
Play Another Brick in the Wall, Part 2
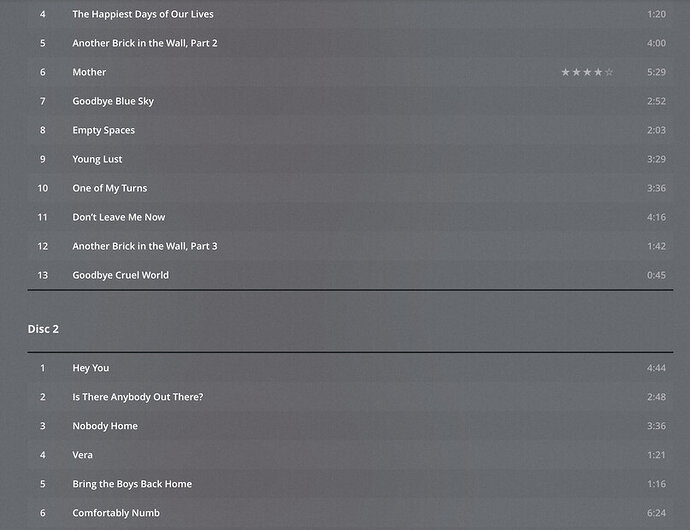coord(144,43)
